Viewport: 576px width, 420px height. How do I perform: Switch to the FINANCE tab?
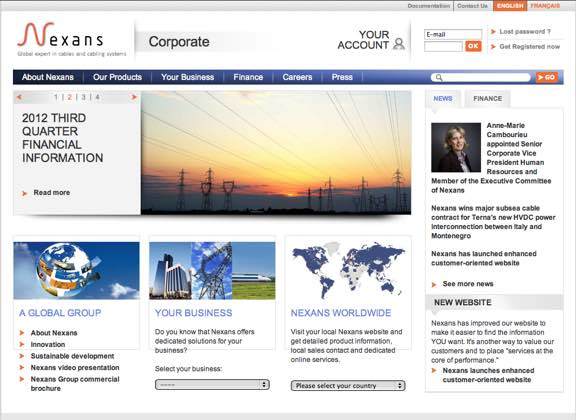click(x=487, y=98)
